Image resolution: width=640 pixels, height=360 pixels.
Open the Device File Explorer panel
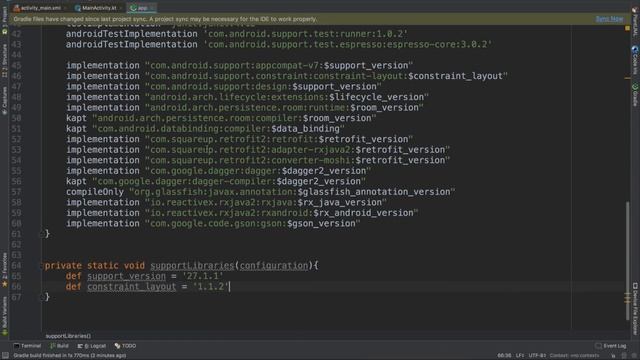coord(635,308)
